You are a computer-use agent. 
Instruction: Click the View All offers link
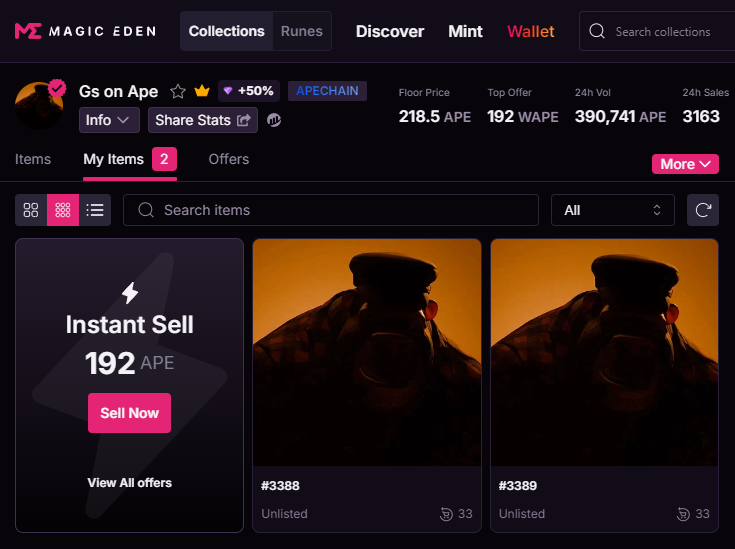tap(129, 483)
